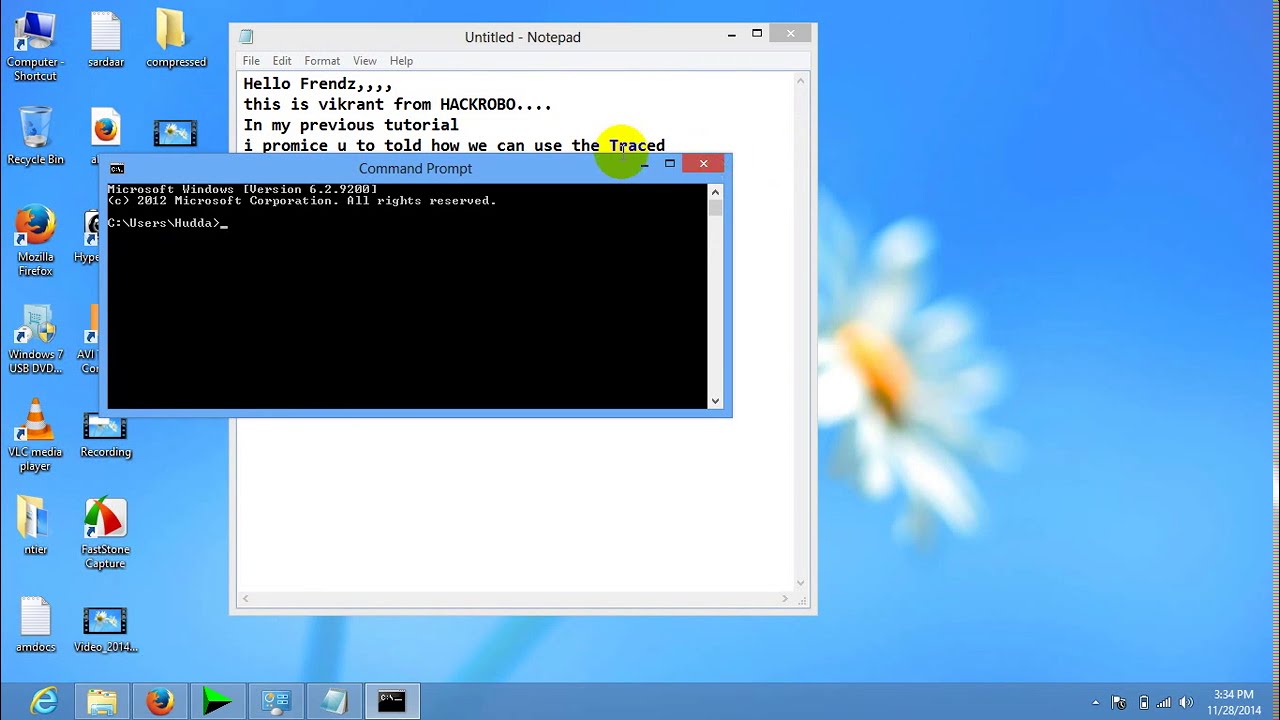Viewport: 1280px width, 720px height.
Task: Open the VLC media player shortcut
Action: (x=35, y=435)
